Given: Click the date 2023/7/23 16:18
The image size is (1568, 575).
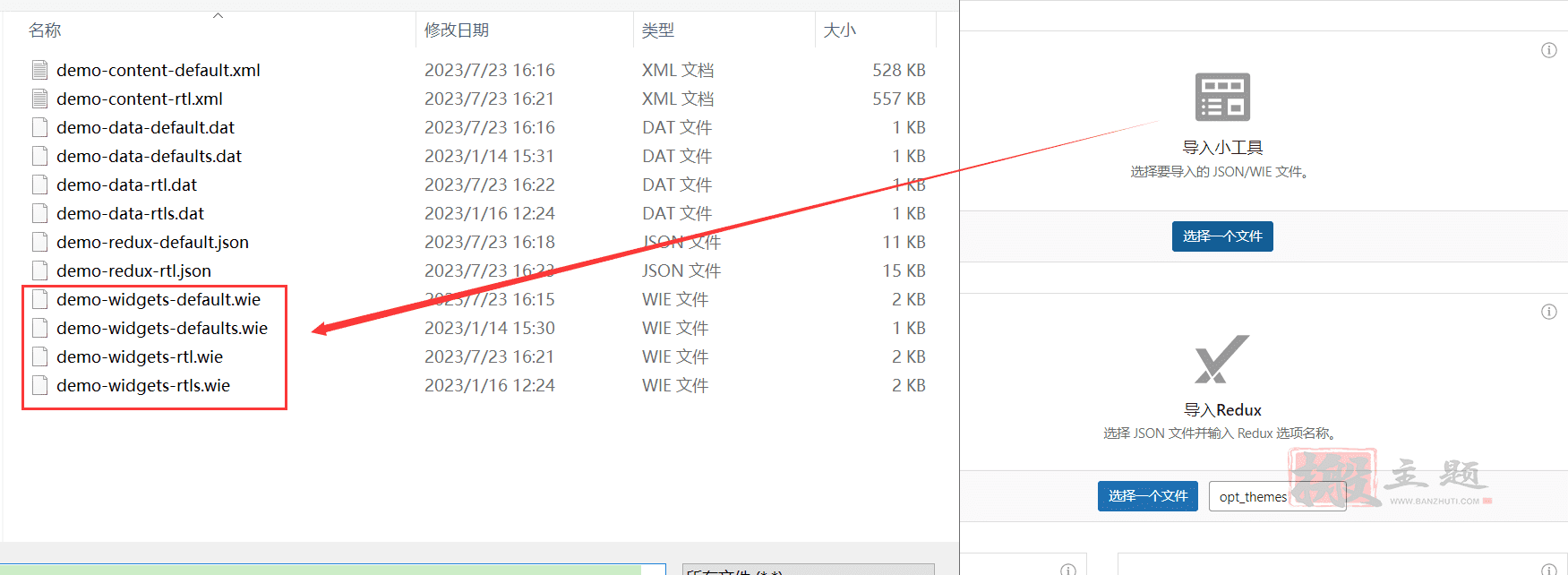Looking at the screenshot, I should (489, 242).
